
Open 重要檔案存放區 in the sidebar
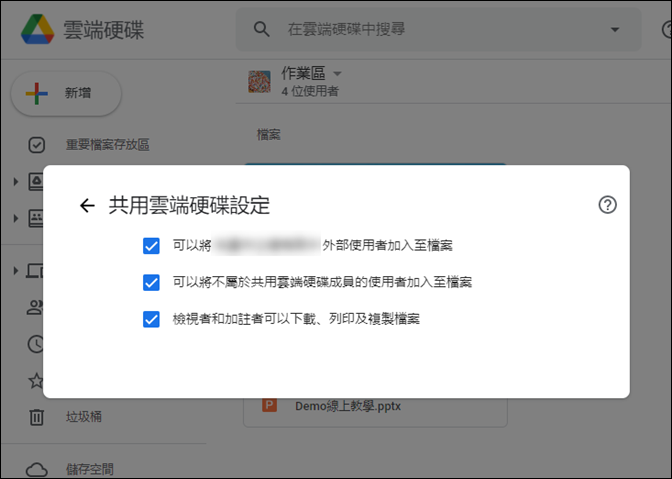click(107, 145)
